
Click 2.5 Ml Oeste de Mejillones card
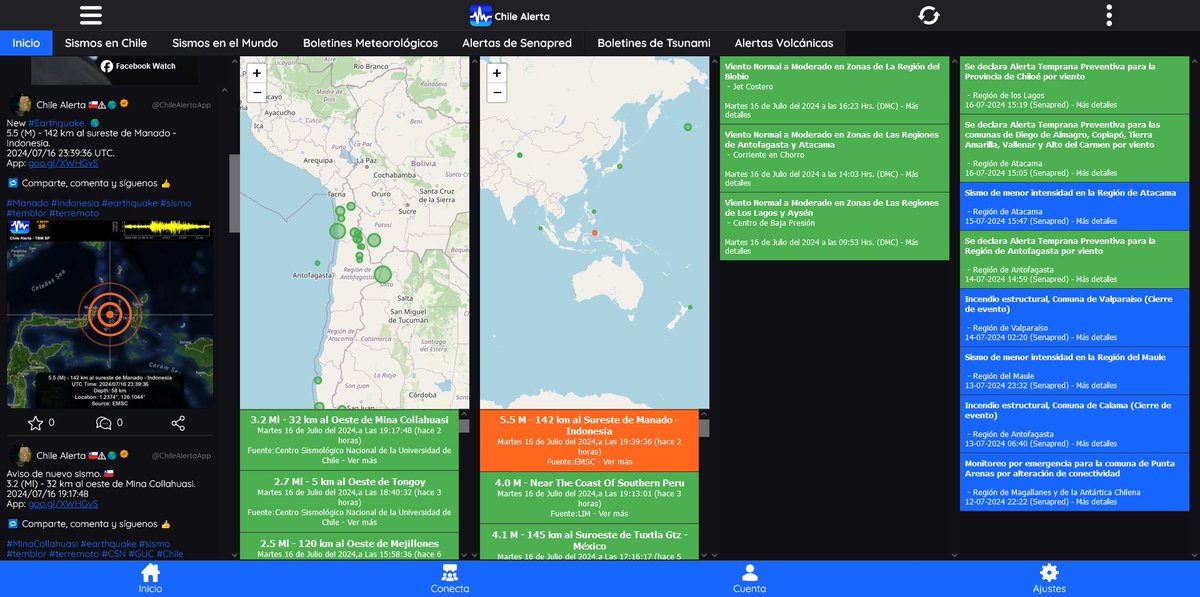point(349,548)
